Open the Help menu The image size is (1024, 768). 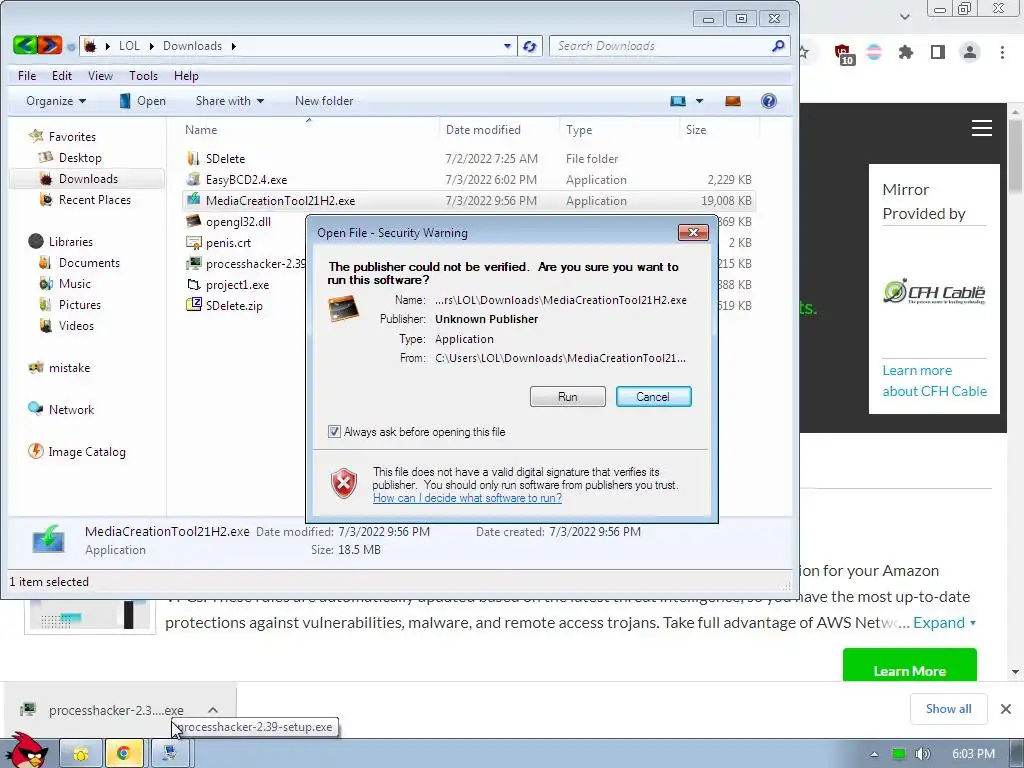pos(185,76)
